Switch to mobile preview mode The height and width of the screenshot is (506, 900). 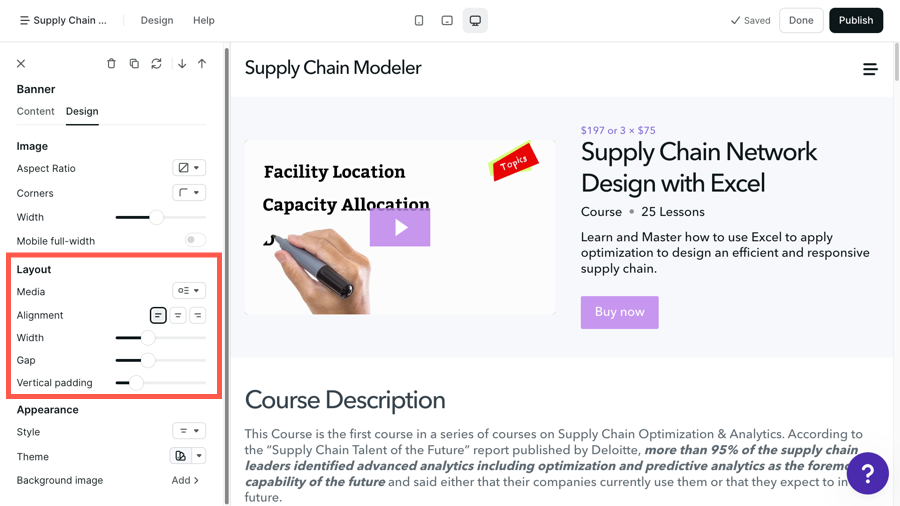click(419, 20)
